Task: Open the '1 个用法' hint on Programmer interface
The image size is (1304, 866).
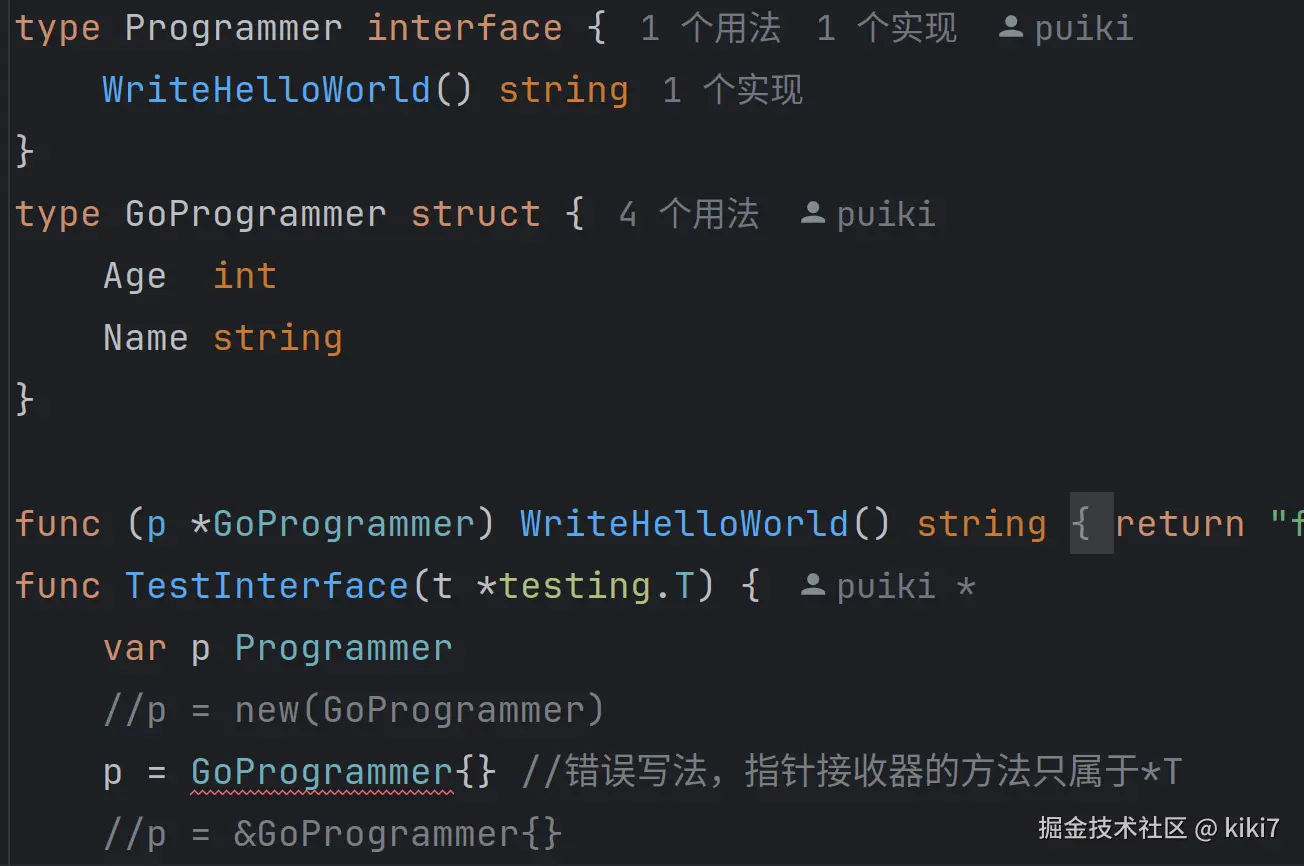Action: (x=710, y=28)
